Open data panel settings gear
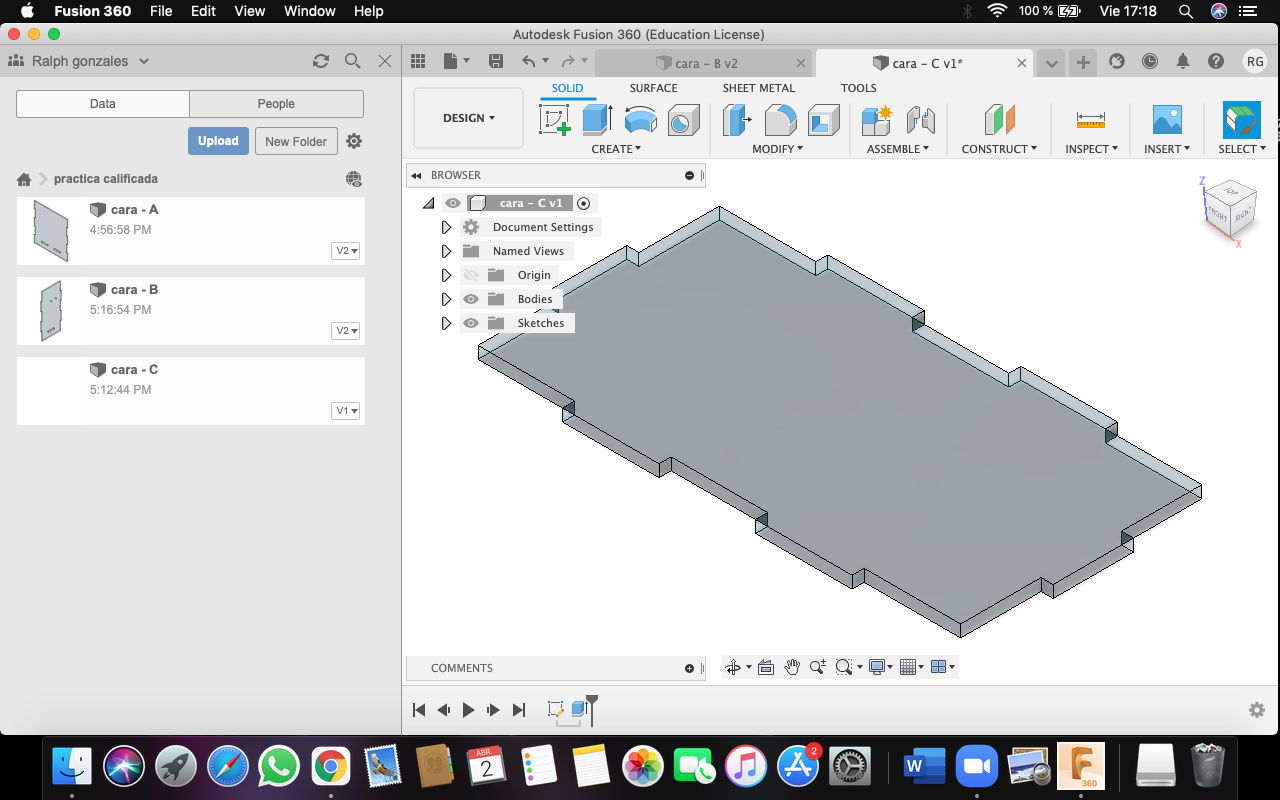 coord(354,141)
